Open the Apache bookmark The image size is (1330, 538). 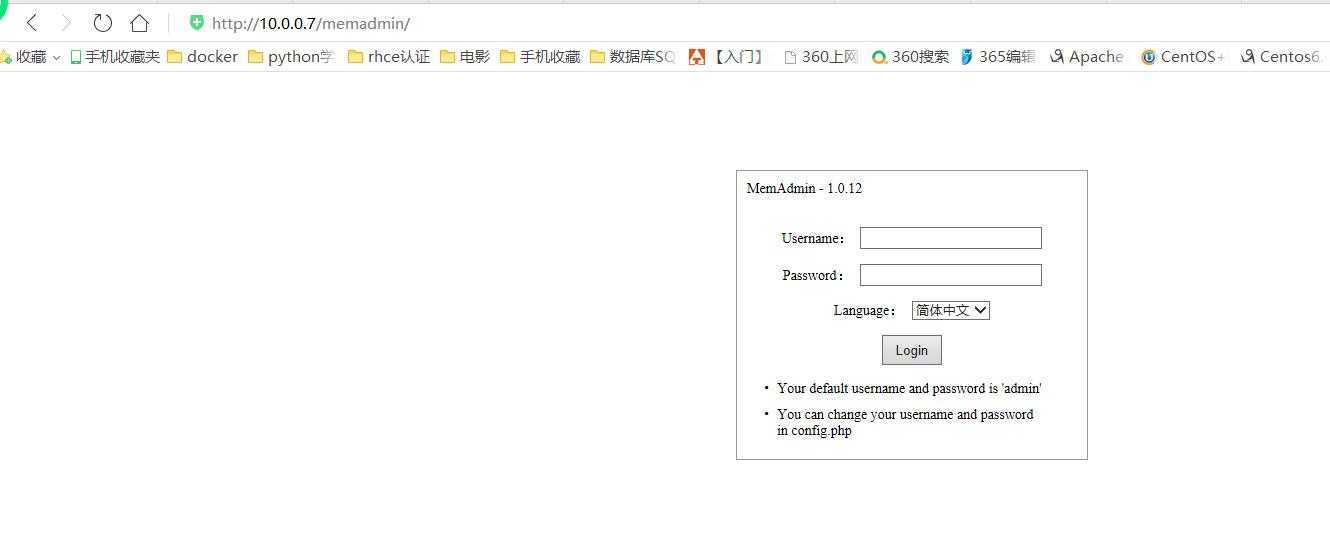pyautogui.click(x=1086, y=57)
